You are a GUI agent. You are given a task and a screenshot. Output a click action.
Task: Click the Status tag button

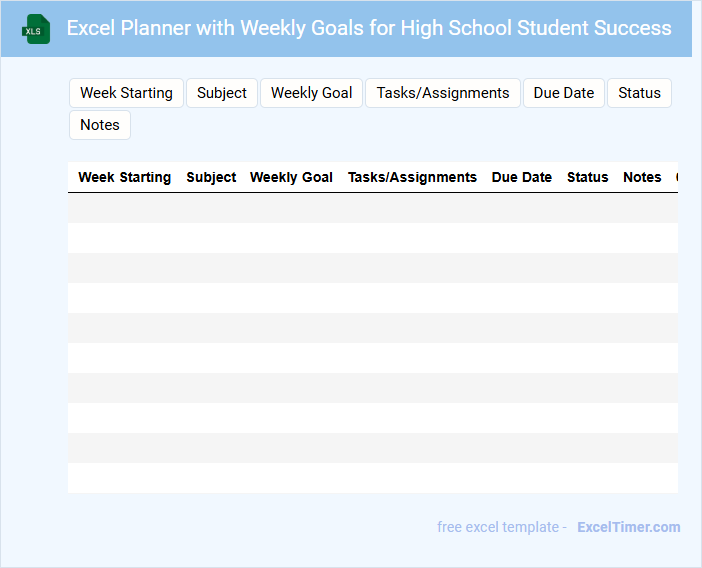(639, 93)
